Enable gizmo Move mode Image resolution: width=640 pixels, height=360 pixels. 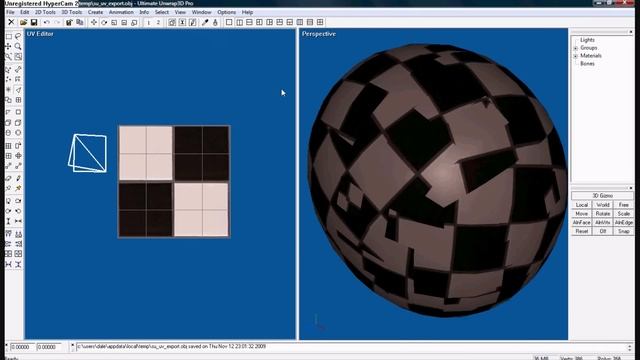[x=582, y=214]
